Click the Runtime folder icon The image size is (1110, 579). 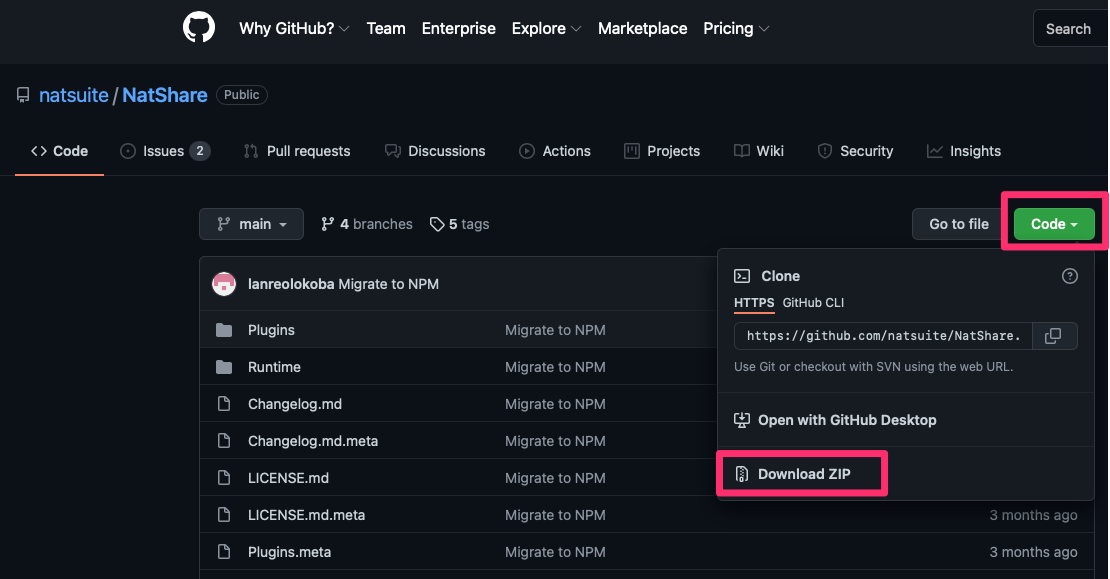pos(224,367)
